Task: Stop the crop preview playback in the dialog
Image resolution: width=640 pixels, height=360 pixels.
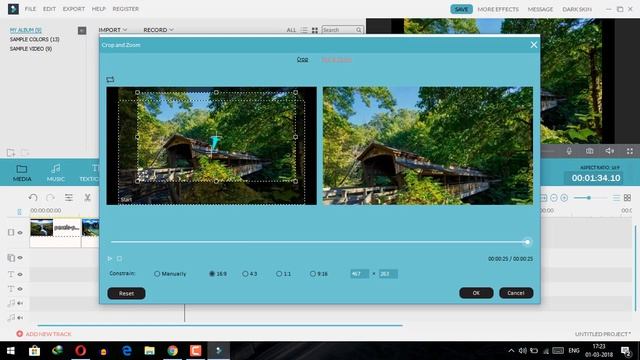Action: [x=119, y=258]
